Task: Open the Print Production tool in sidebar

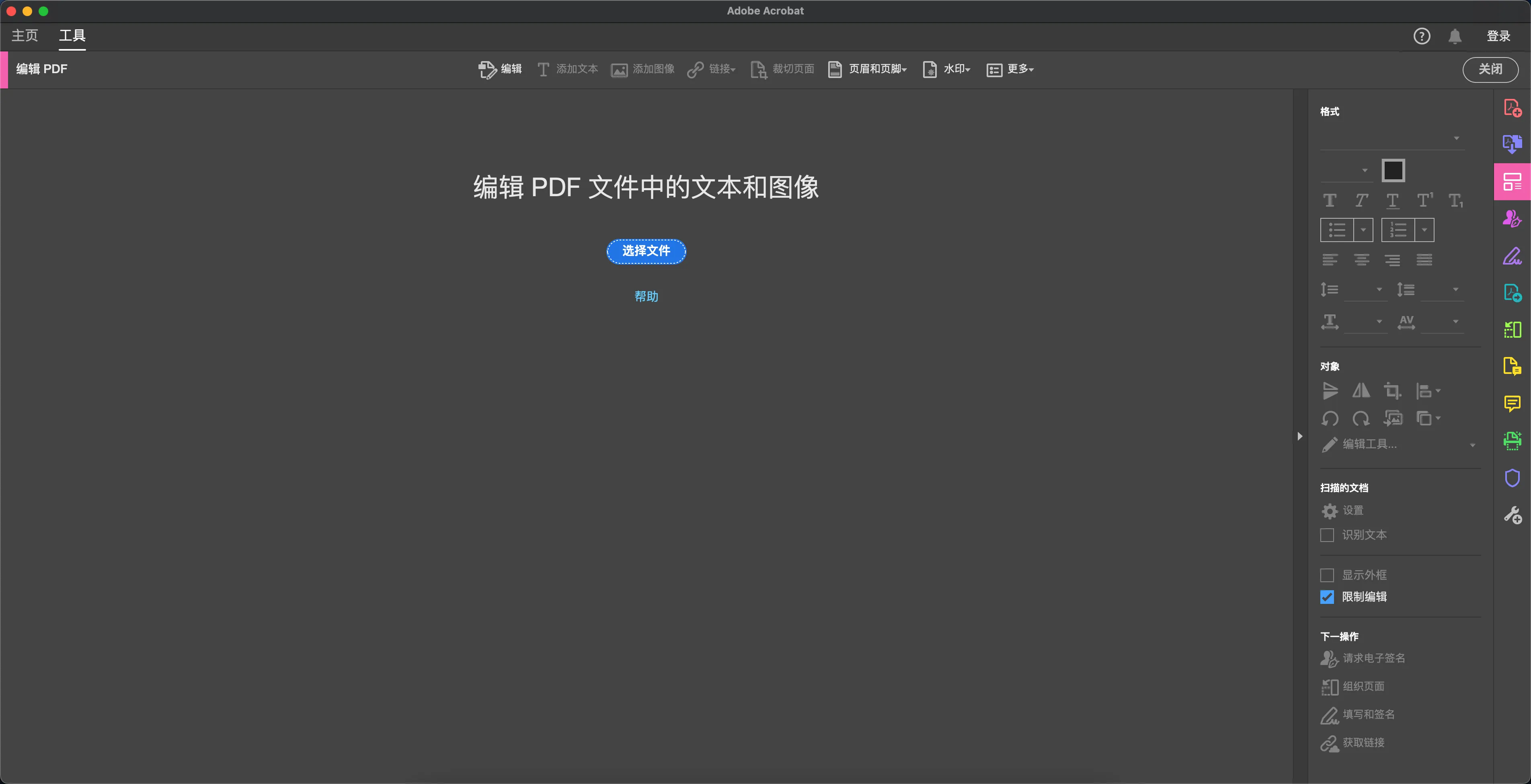Action: (1512, 440)
